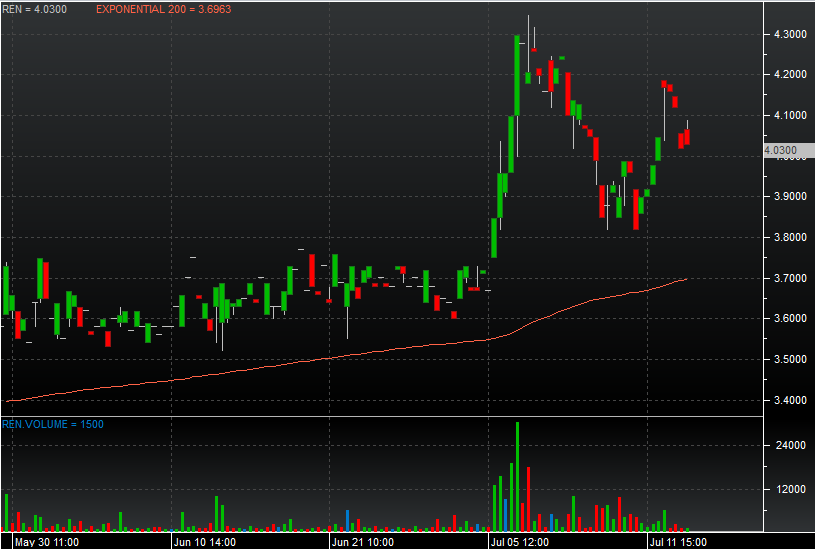Image resolution: width=815 pixels, height=549 pixels.
Task: Click the 24000 volume axis label
Action: click(x=782, y=445)
